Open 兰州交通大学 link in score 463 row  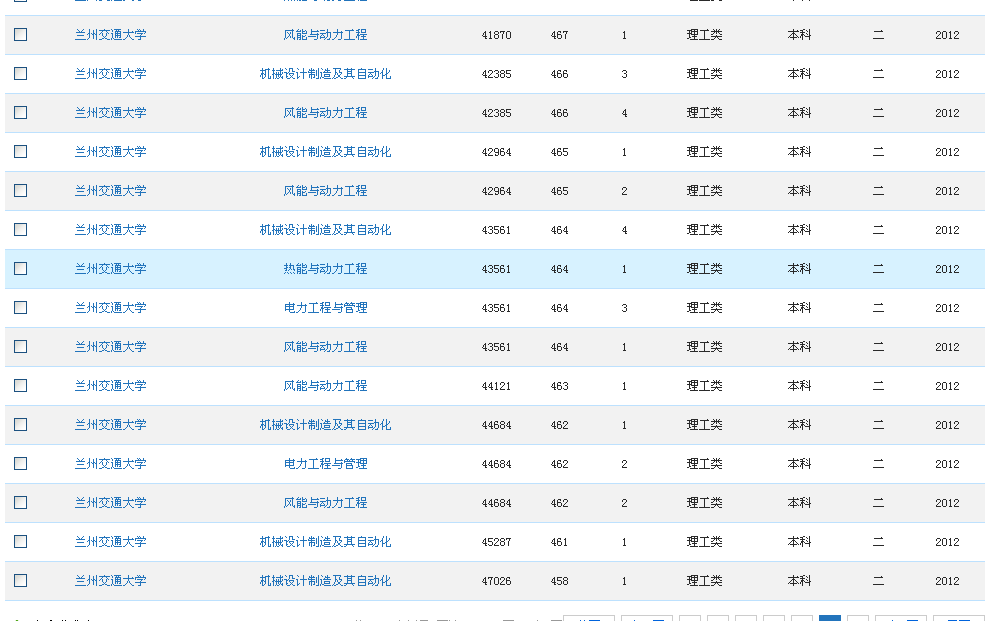110,386
